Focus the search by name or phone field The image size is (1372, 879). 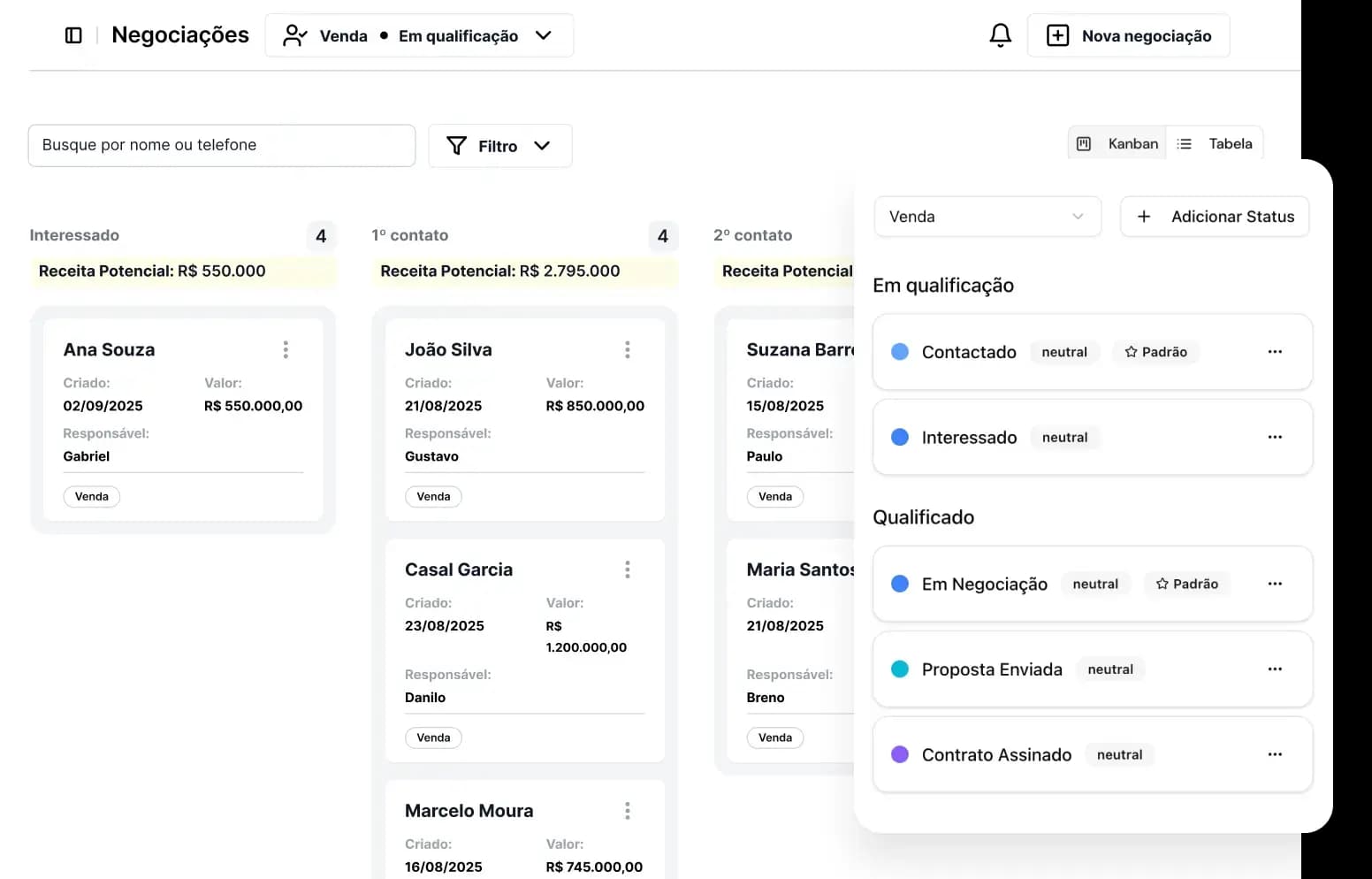tap(222, 145)
